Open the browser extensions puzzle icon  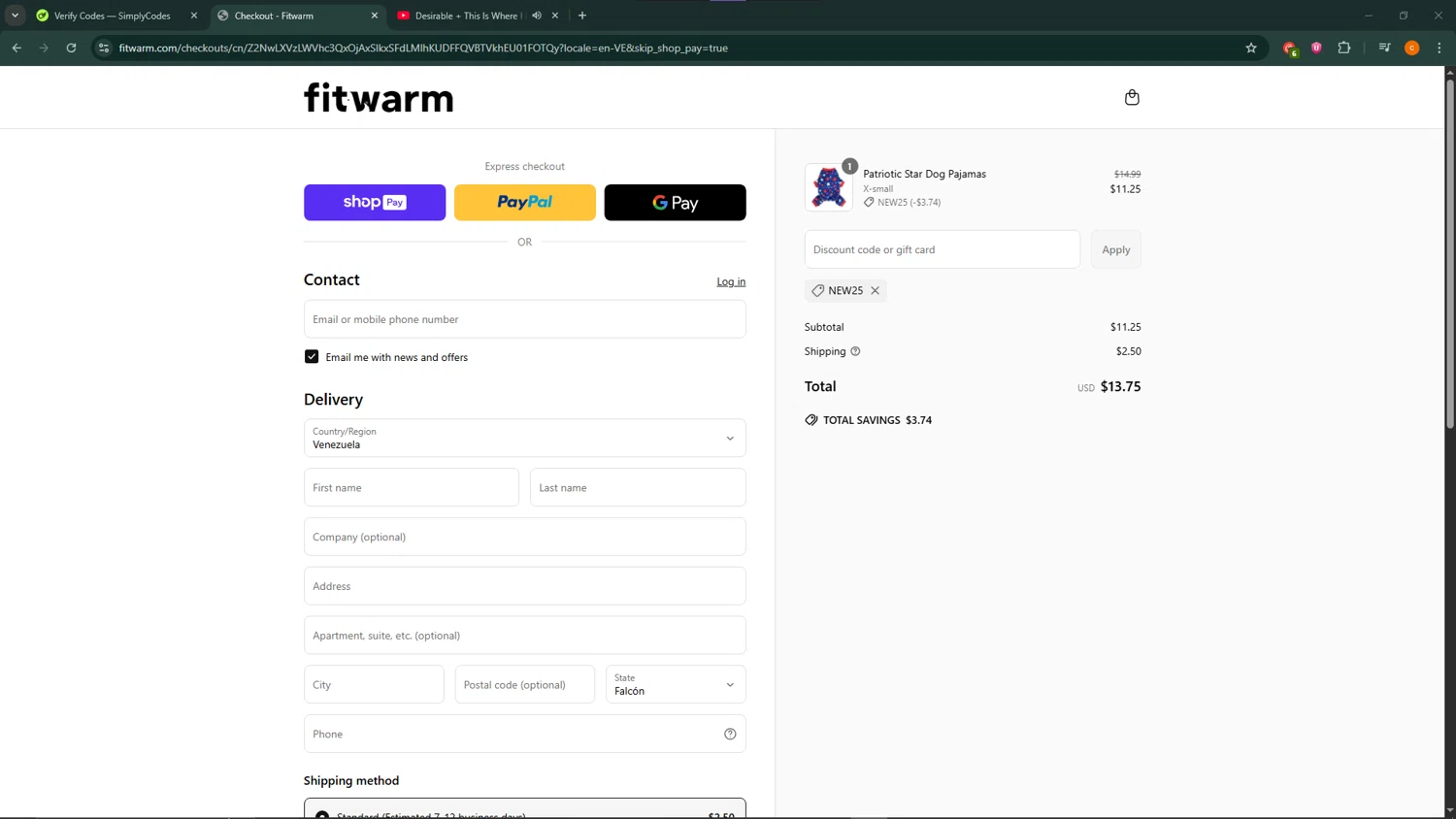(1344, 48)
